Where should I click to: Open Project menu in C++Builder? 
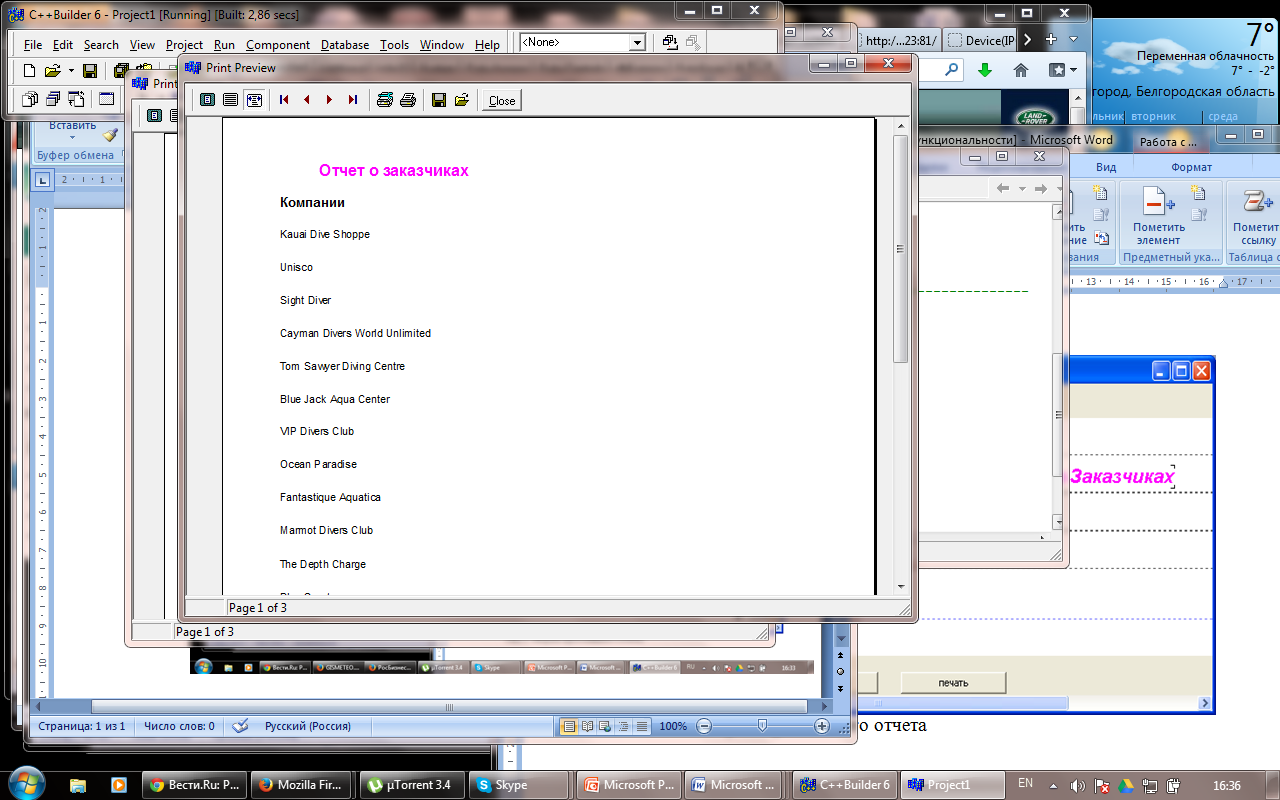184,45
